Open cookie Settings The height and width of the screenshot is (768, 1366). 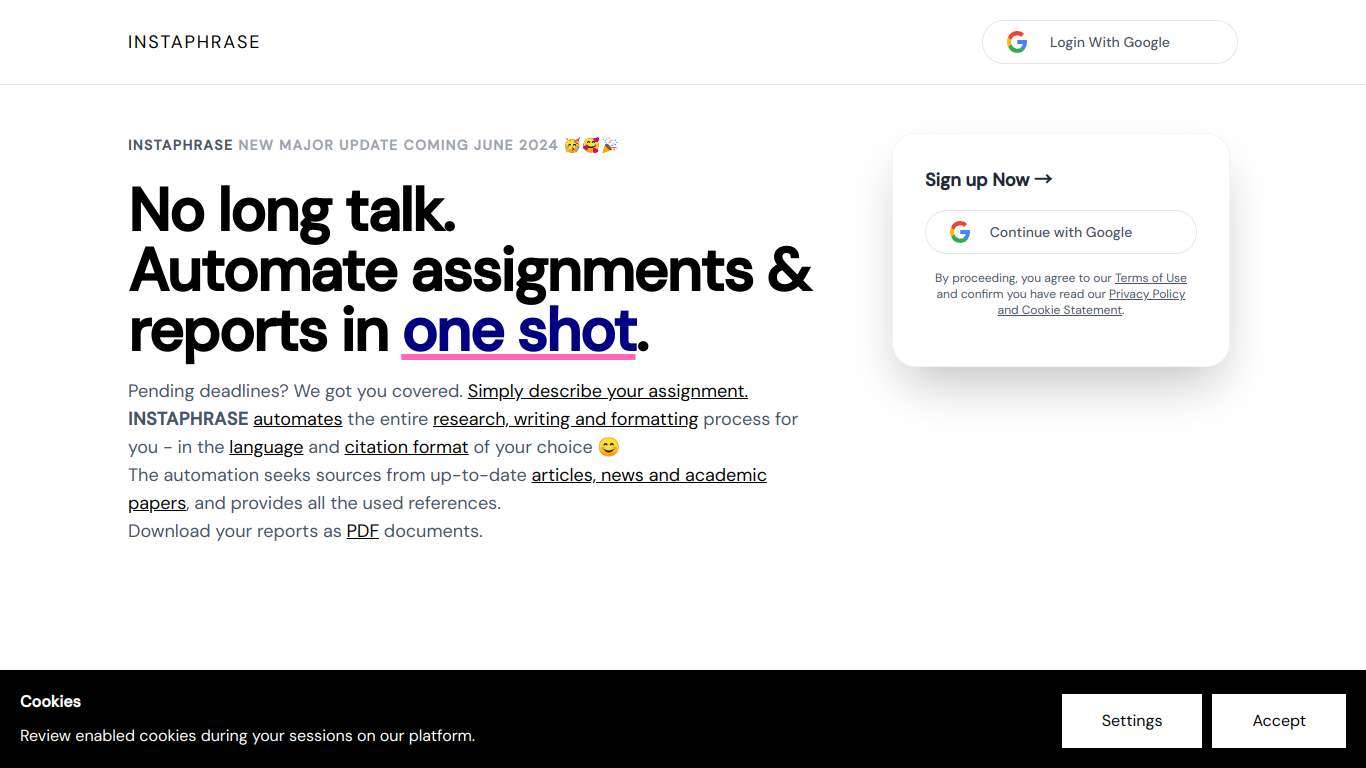1132,721
